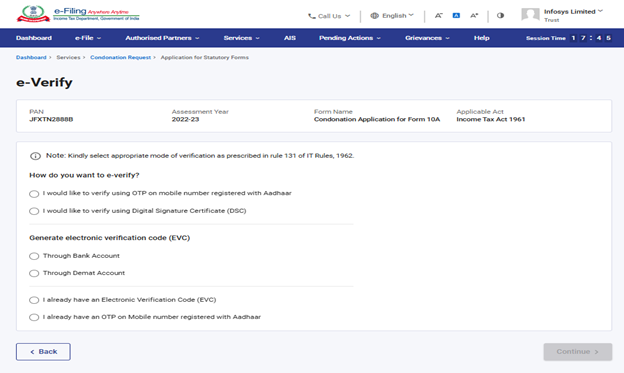Click the Call Us phone icon
The height and width of the screenshot is (373, 624).
tap(312, 16)
